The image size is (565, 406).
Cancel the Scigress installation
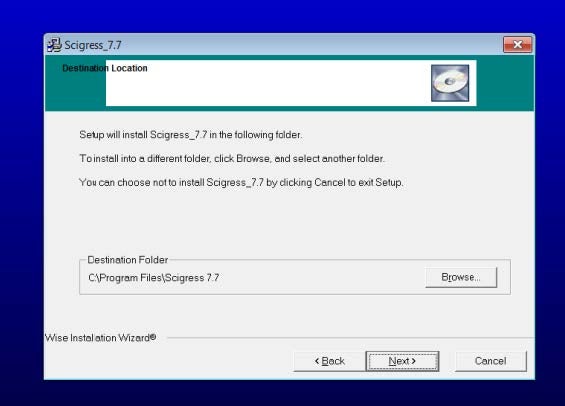[x=490, y=361]
